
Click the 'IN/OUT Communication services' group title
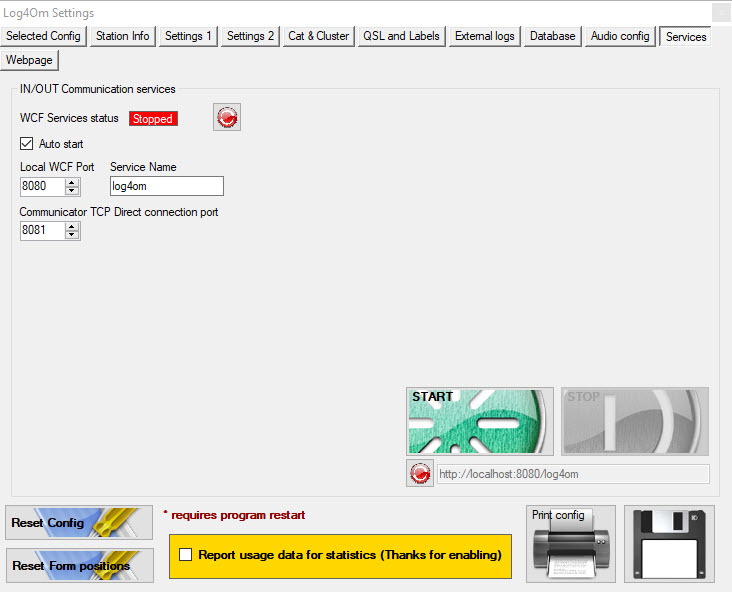pyautogui.click(x=98, y=89)
